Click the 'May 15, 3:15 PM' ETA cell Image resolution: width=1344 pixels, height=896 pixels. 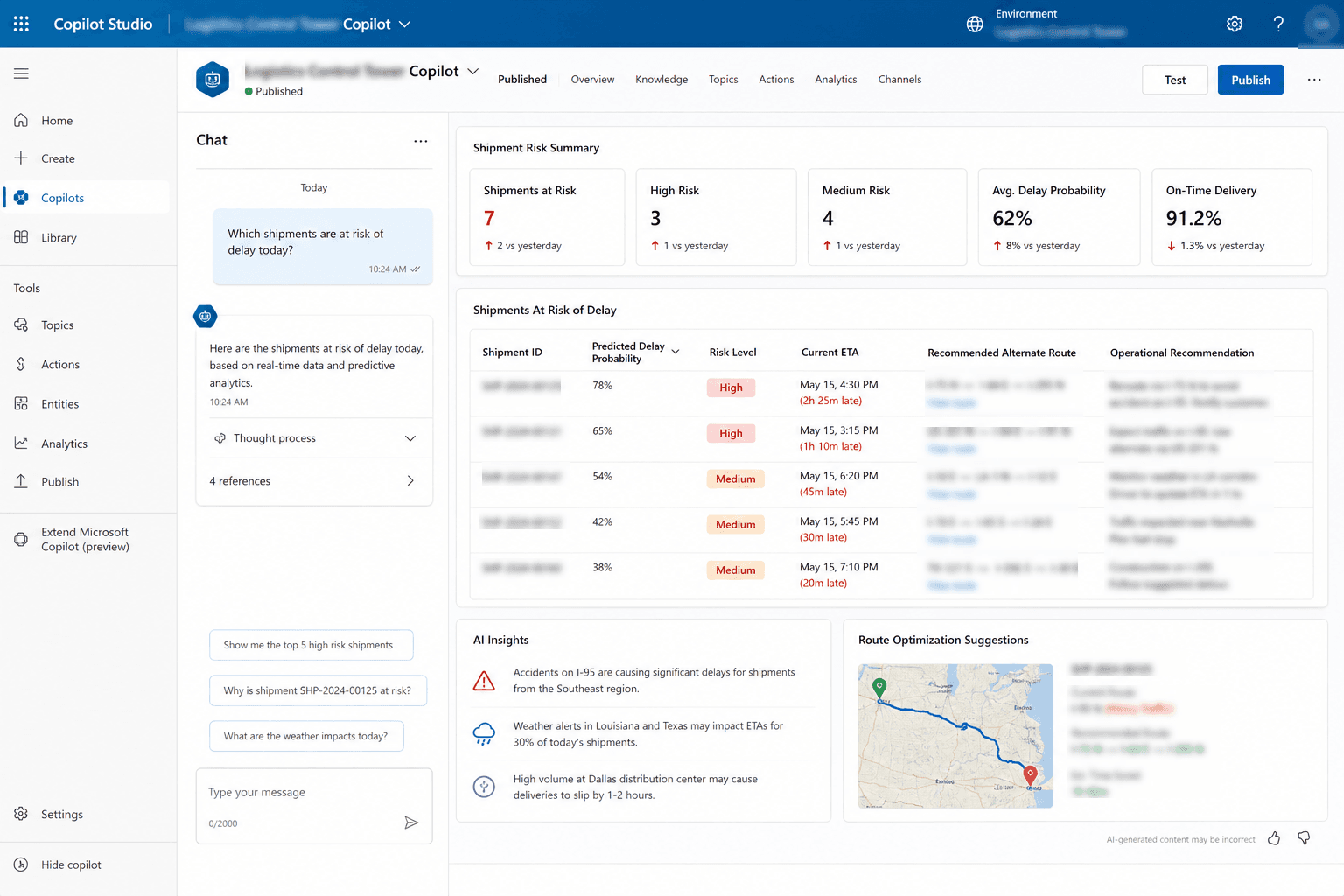pos(838,430)
